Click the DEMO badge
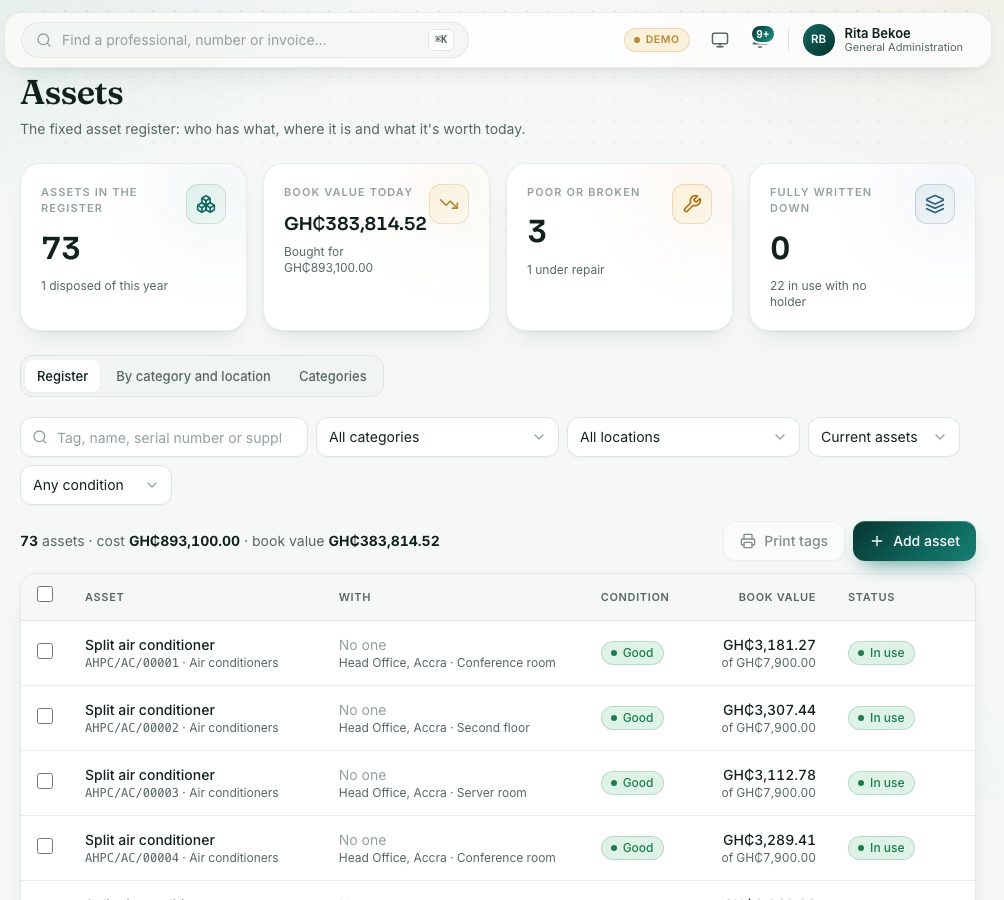 coord(656,40)
